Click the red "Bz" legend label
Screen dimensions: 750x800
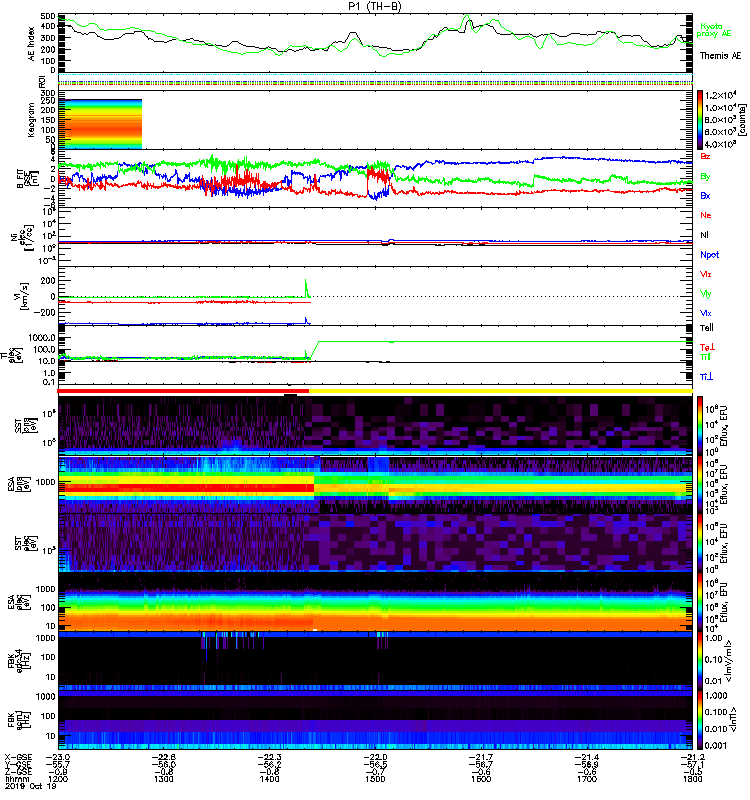pos(705,156)
